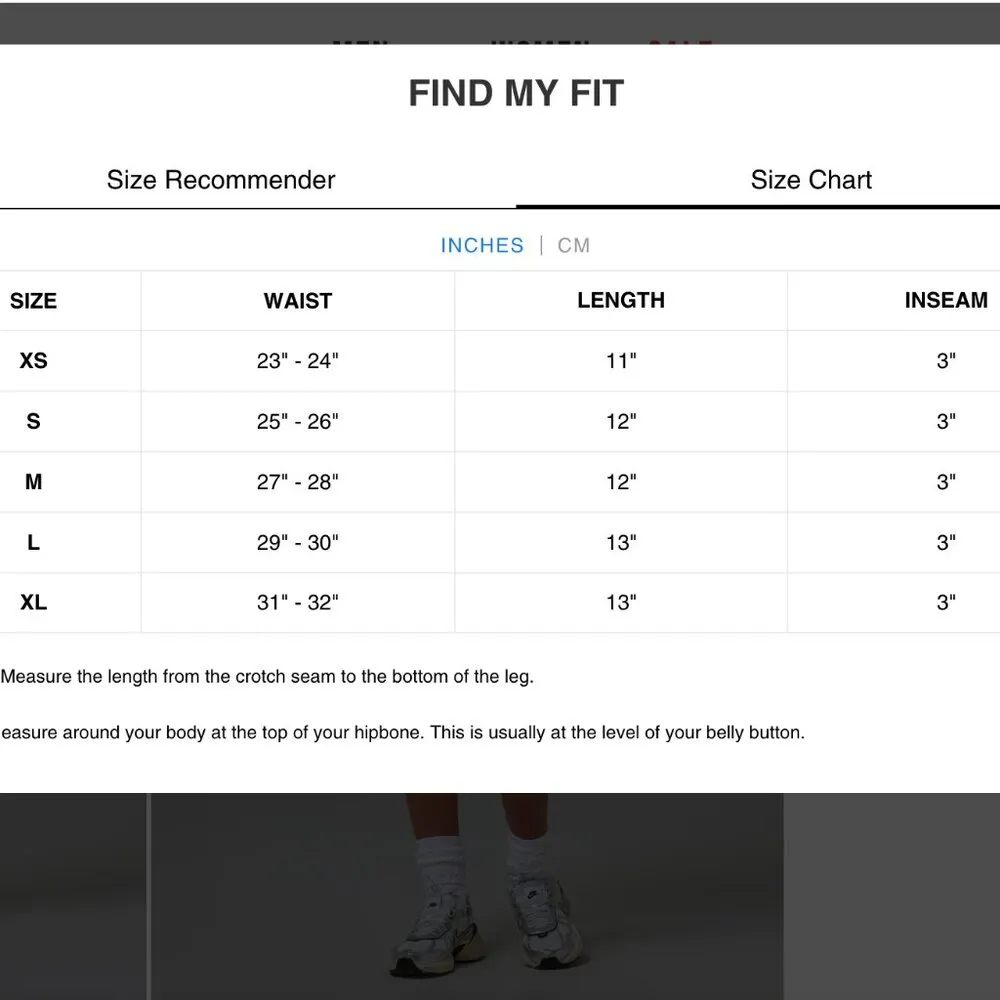Click the LENGTH column header
This screenshot has height=1000, width=1000.
point(620,300)
